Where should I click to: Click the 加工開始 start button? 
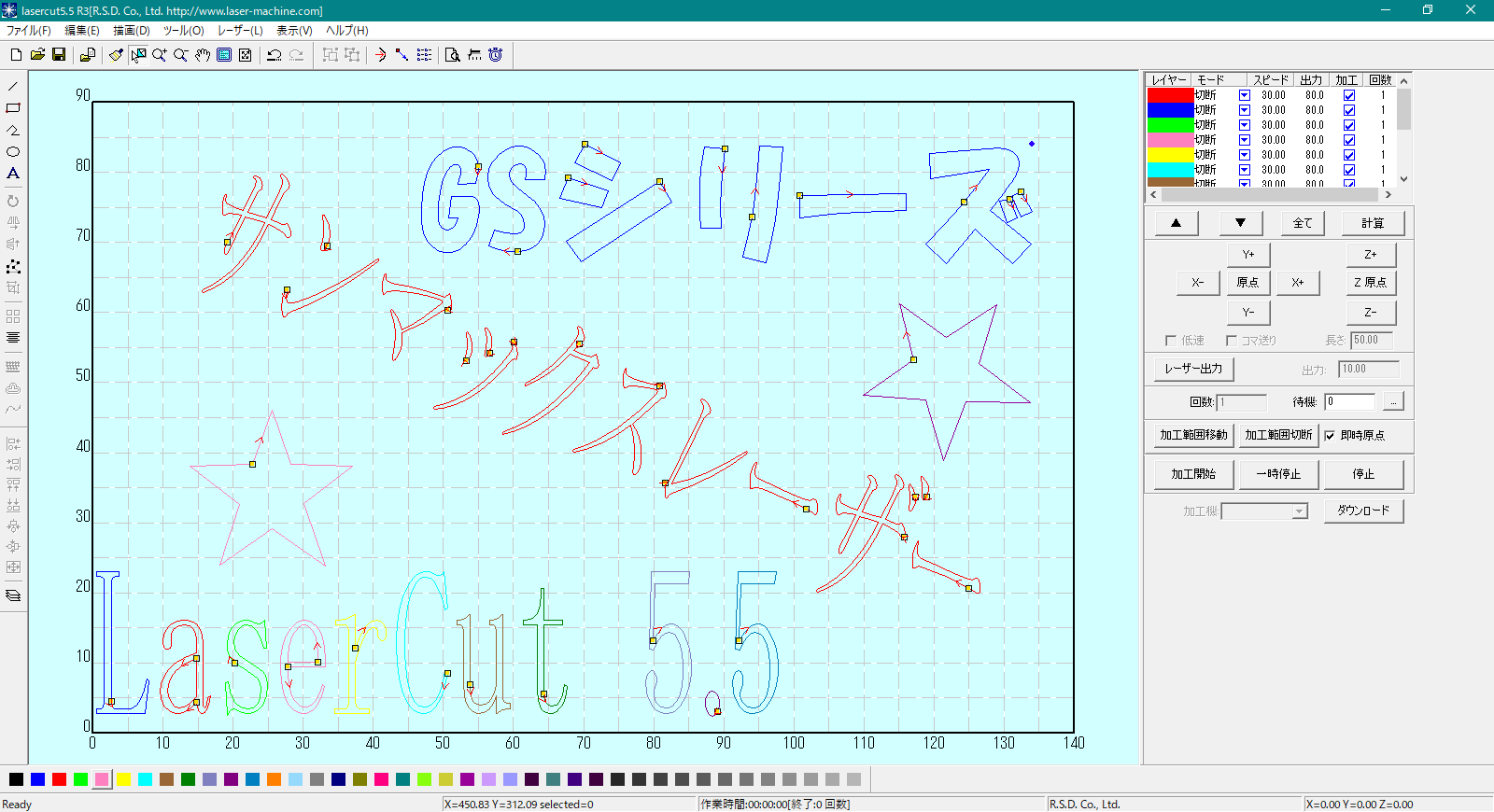[1193, 474]
